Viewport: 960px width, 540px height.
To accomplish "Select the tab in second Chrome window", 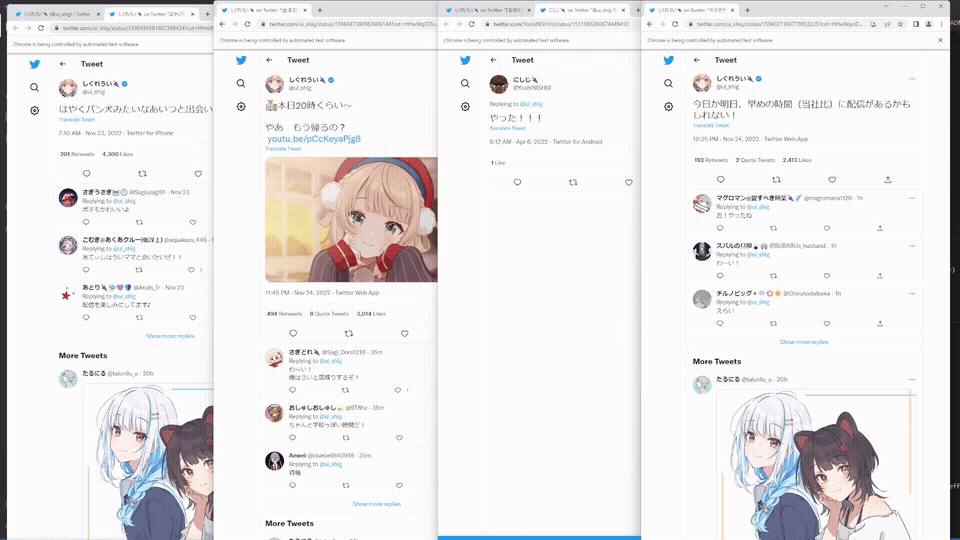I will (x=264, y=10).
